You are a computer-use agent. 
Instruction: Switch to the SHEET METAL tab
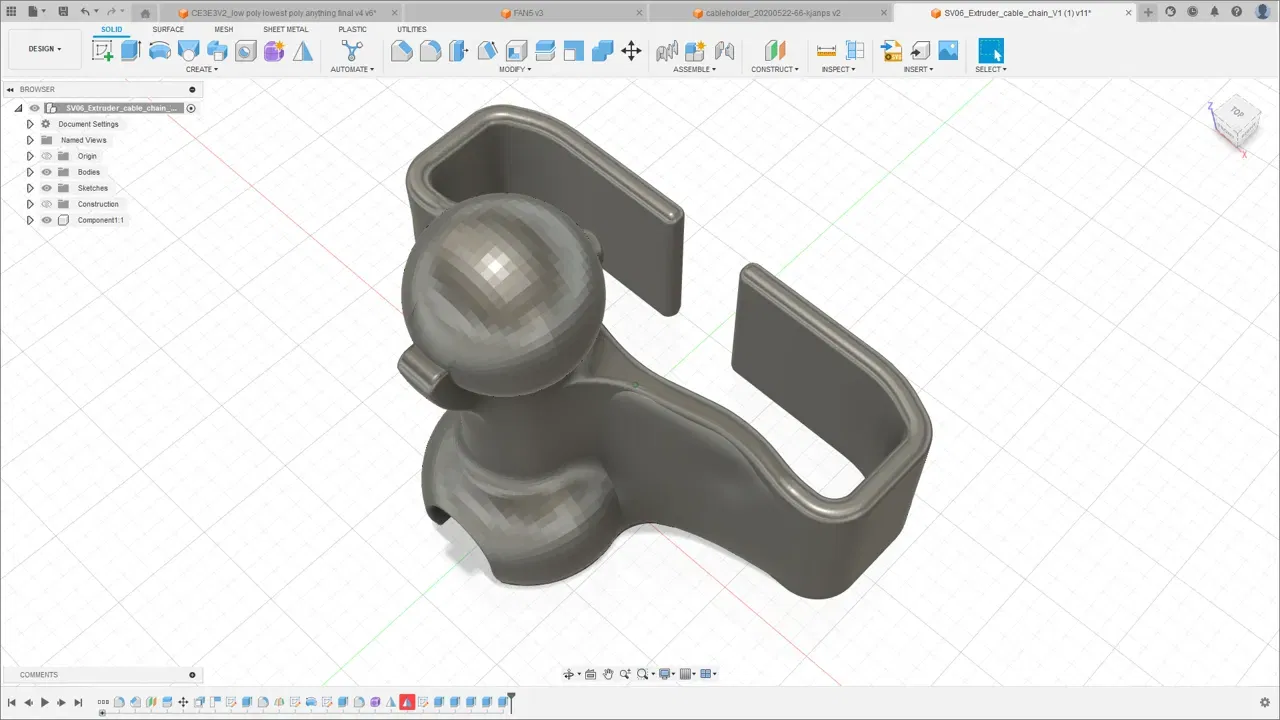point(286,29)
